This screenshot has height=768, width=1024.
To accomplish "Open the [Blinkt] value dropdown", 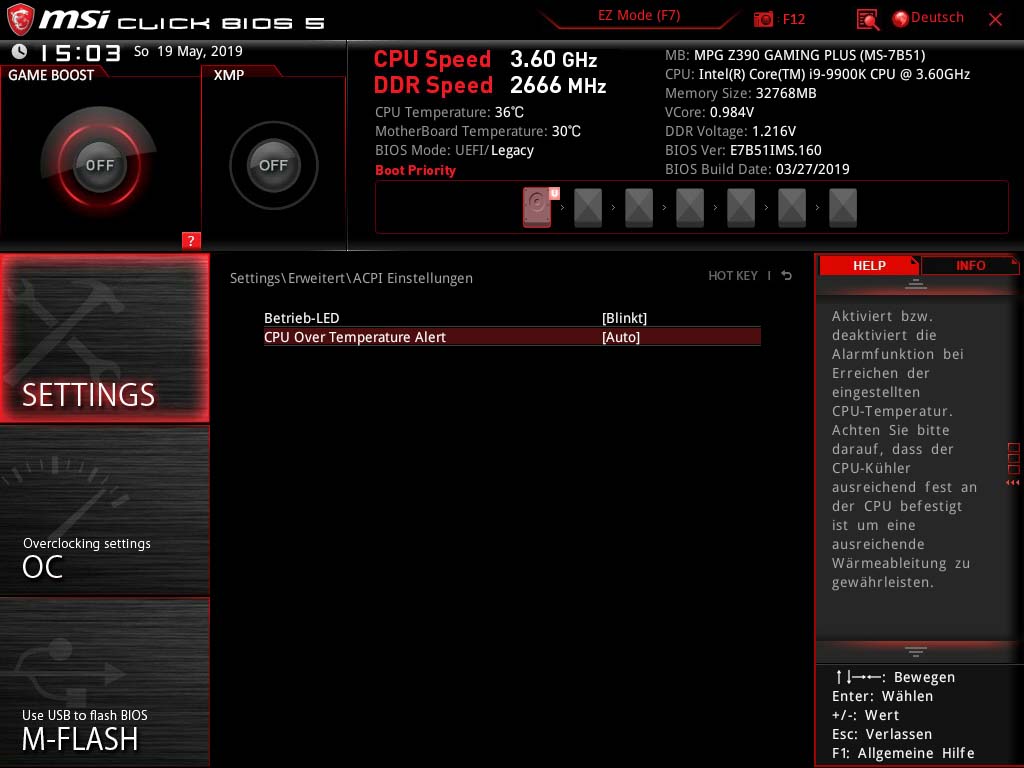I will click(x=624, y=318).
